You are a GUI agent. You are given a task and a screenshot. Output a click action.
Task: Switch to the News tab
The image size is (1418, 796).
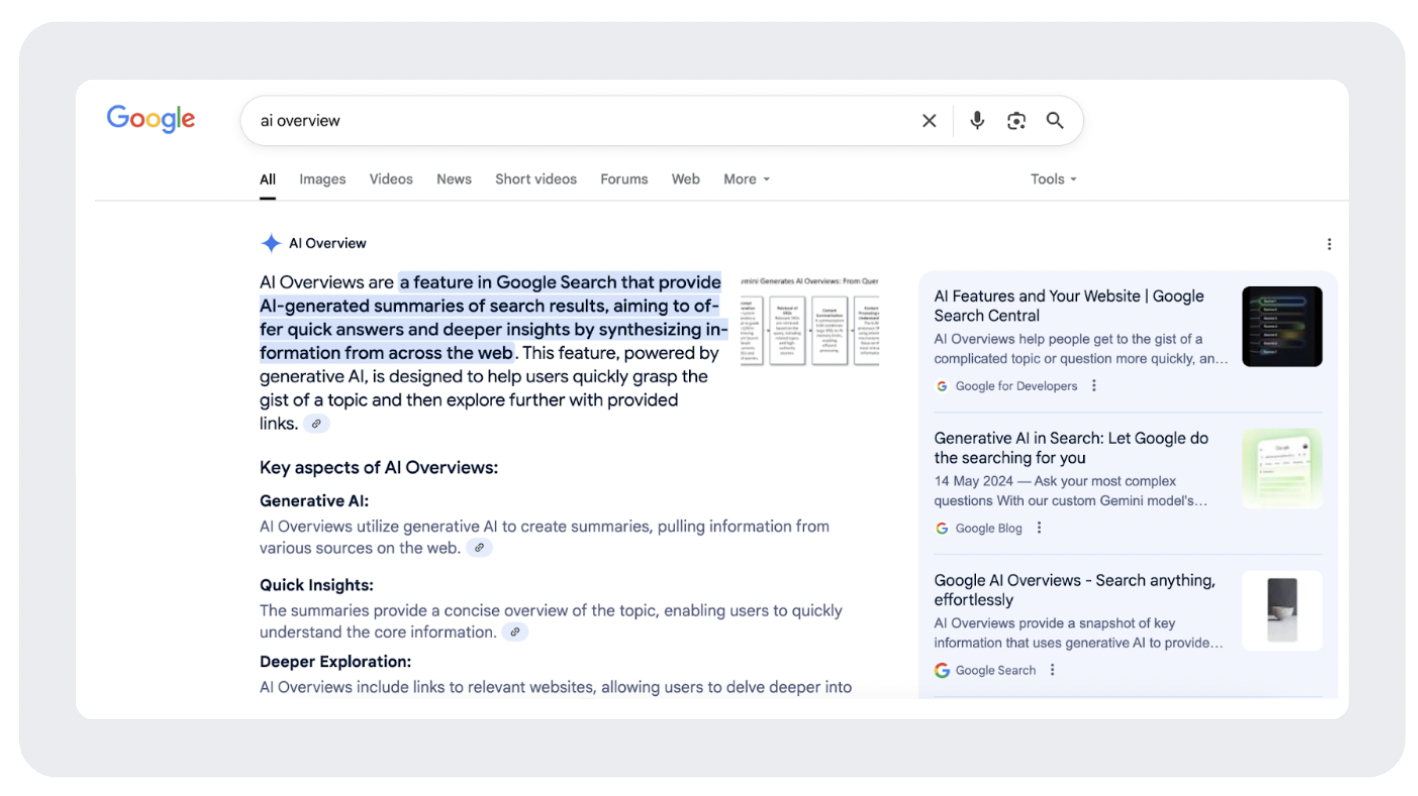pos(454,179)
